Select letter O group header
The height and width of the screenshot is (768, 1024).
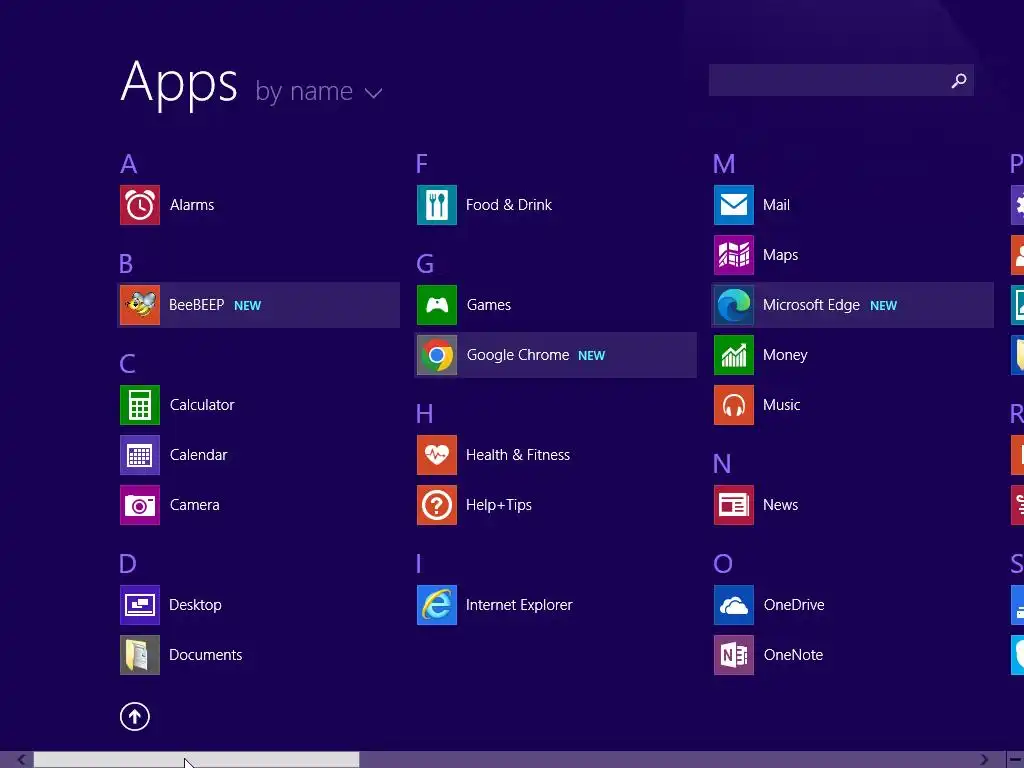pos(723,564)
